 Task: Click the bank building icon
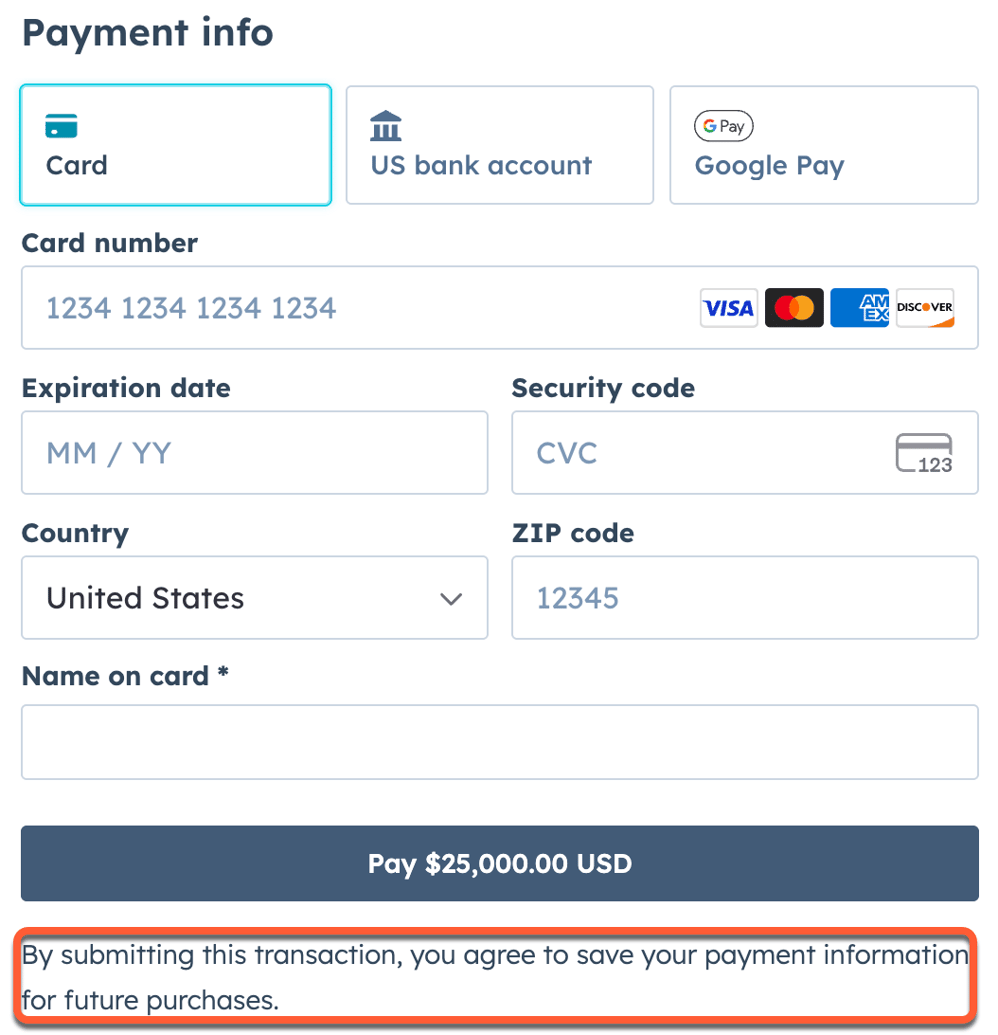(385, 126)
